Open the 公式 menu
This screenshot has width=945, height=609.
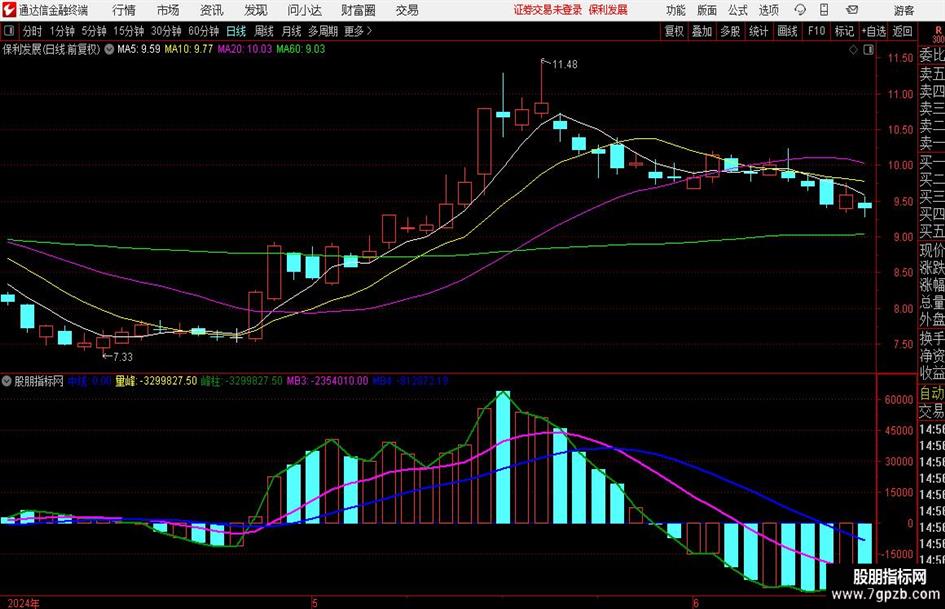737,10
